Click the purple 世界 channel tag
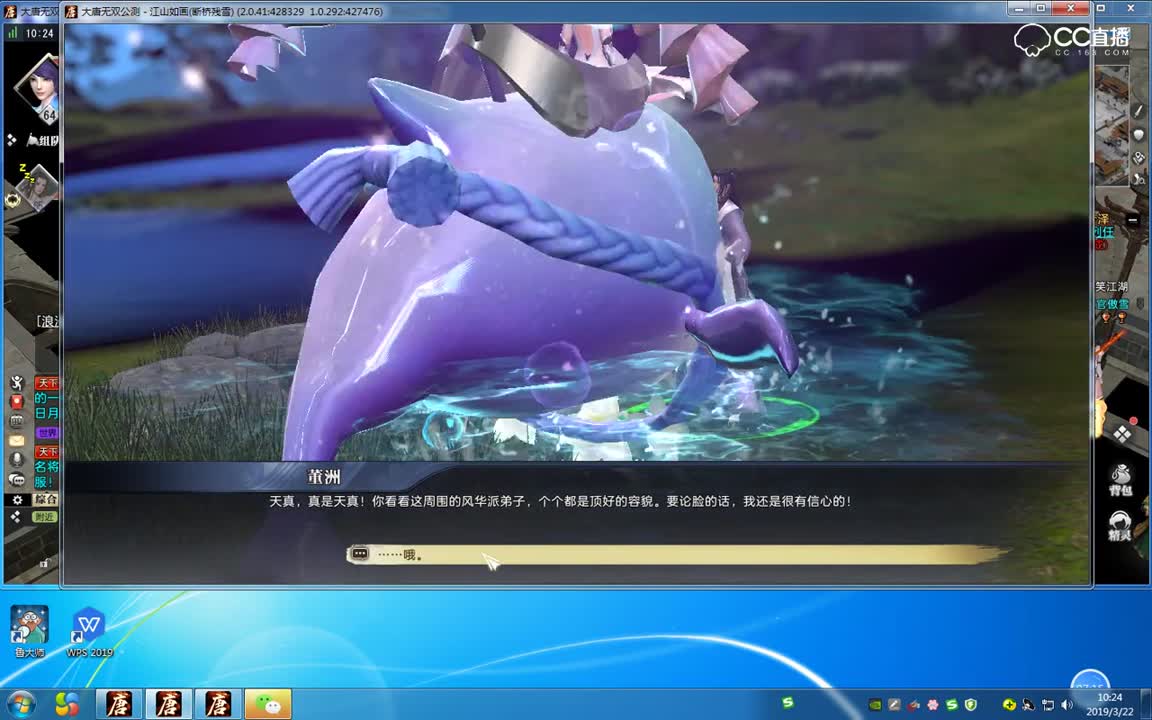1152x720 pixels. 47,433
